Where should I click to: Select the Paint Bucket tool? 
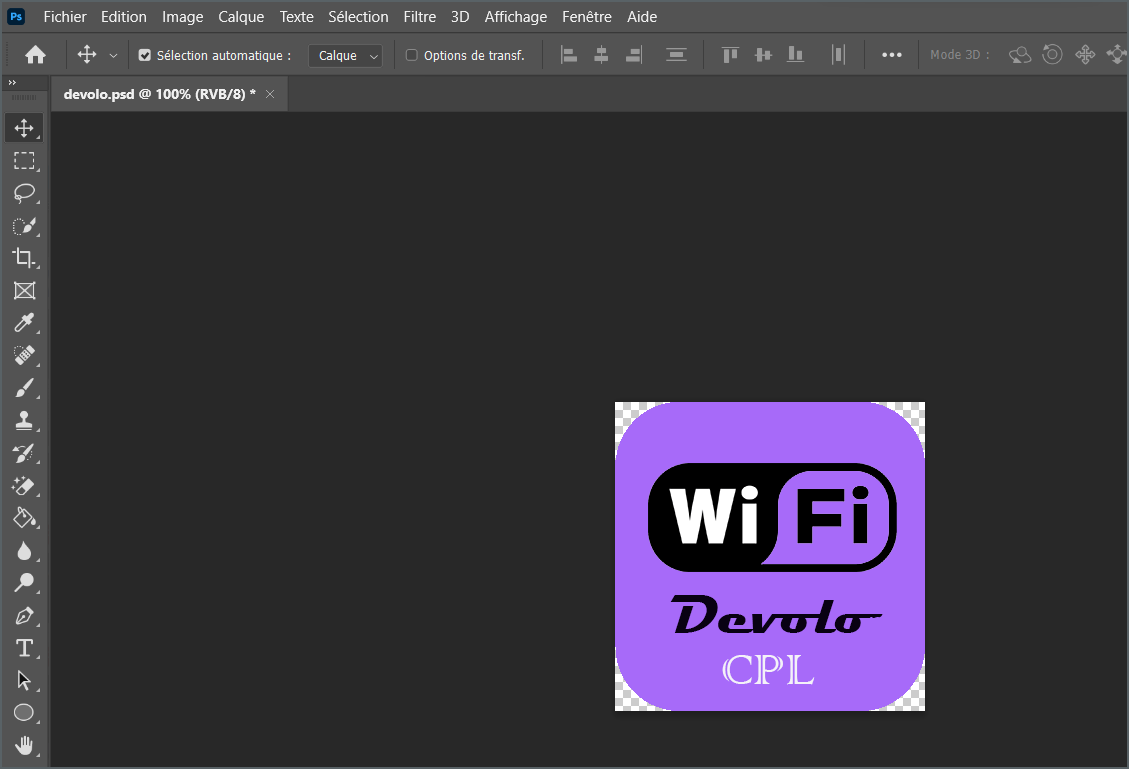pyautogui.click(x=24, y=518)
